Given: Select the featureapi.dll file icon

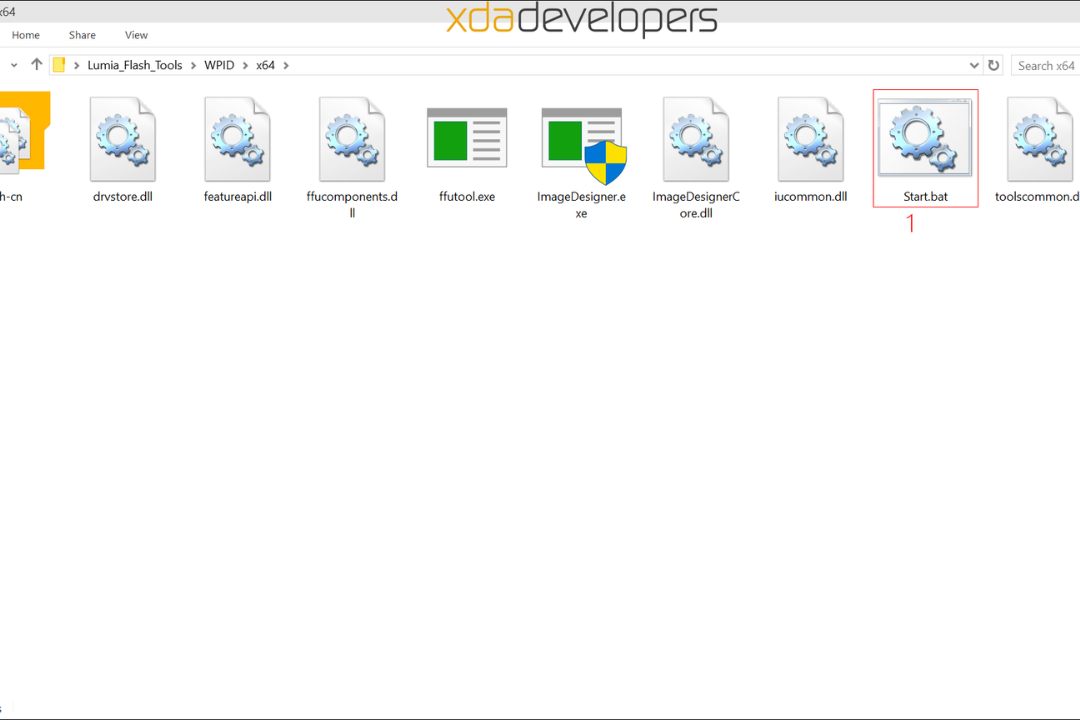Looking at the screenshot, I should coord(238,140).
